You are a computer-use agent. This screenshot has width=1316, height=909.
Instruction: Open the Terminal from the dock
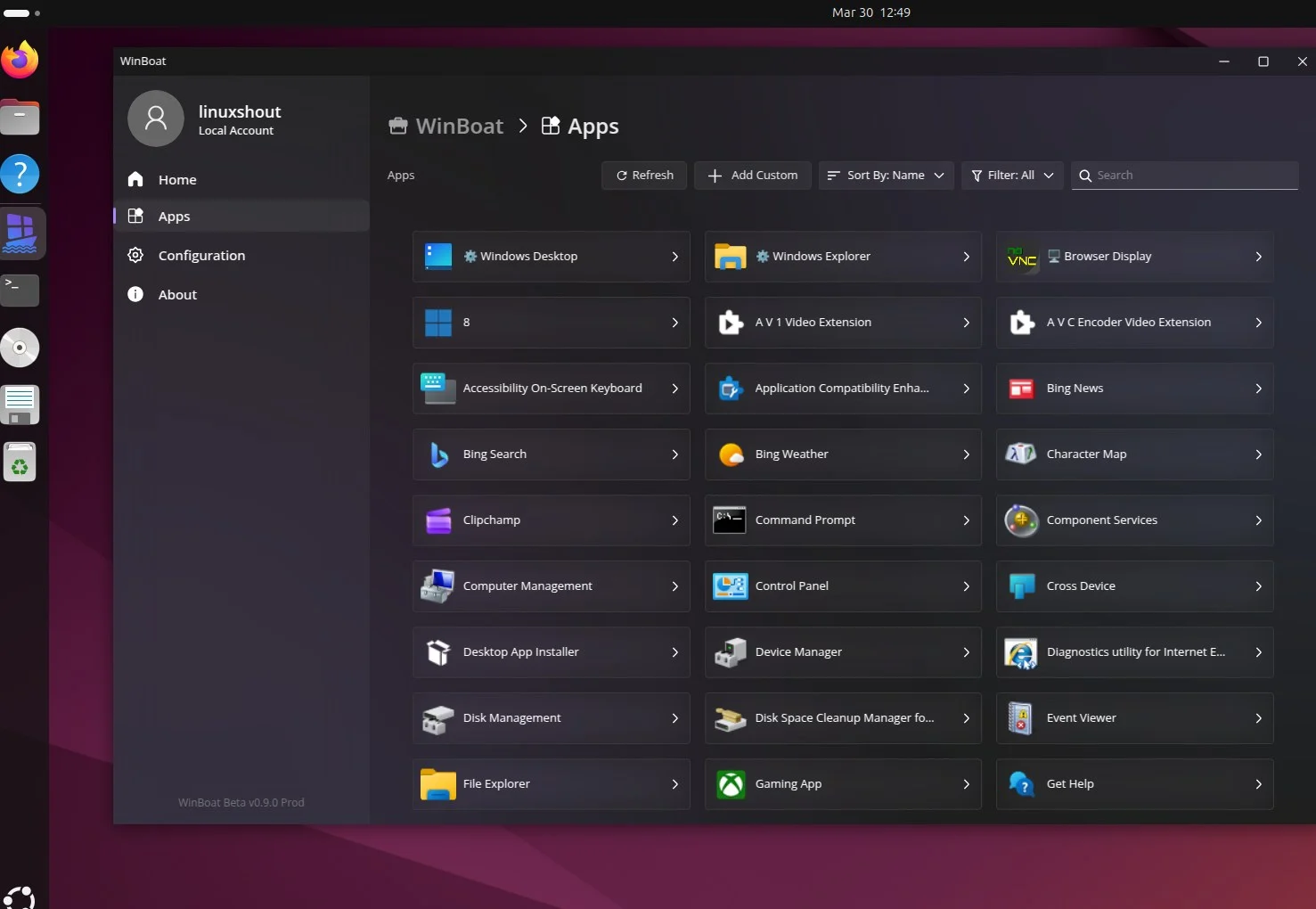[20, 290]
